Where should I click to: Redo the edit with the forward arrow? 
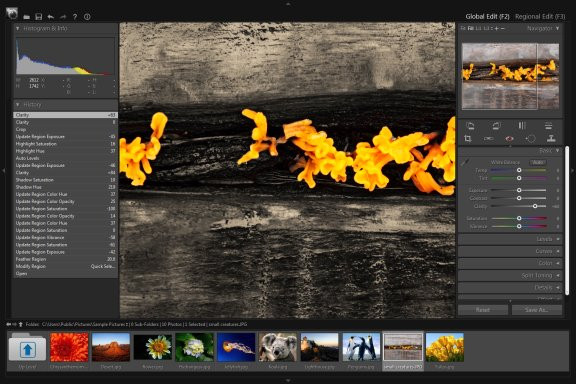tap(63, 17)
